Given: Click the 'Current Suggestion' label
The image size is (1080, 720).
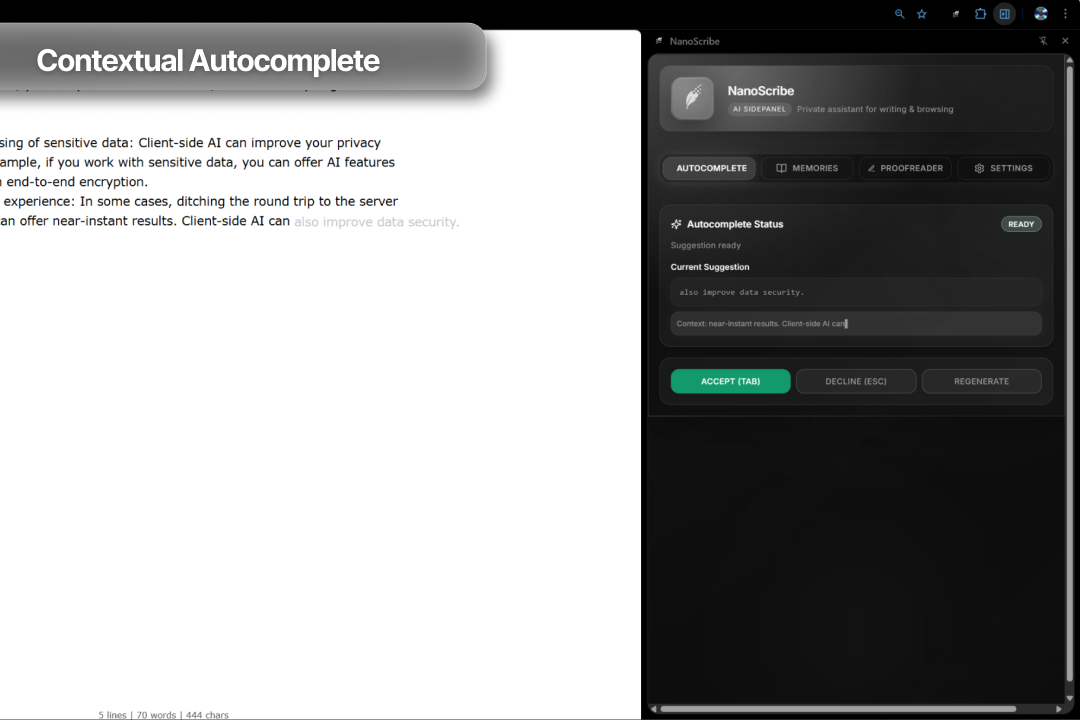Looking at the screenshot, I should [x=709, y=267].
